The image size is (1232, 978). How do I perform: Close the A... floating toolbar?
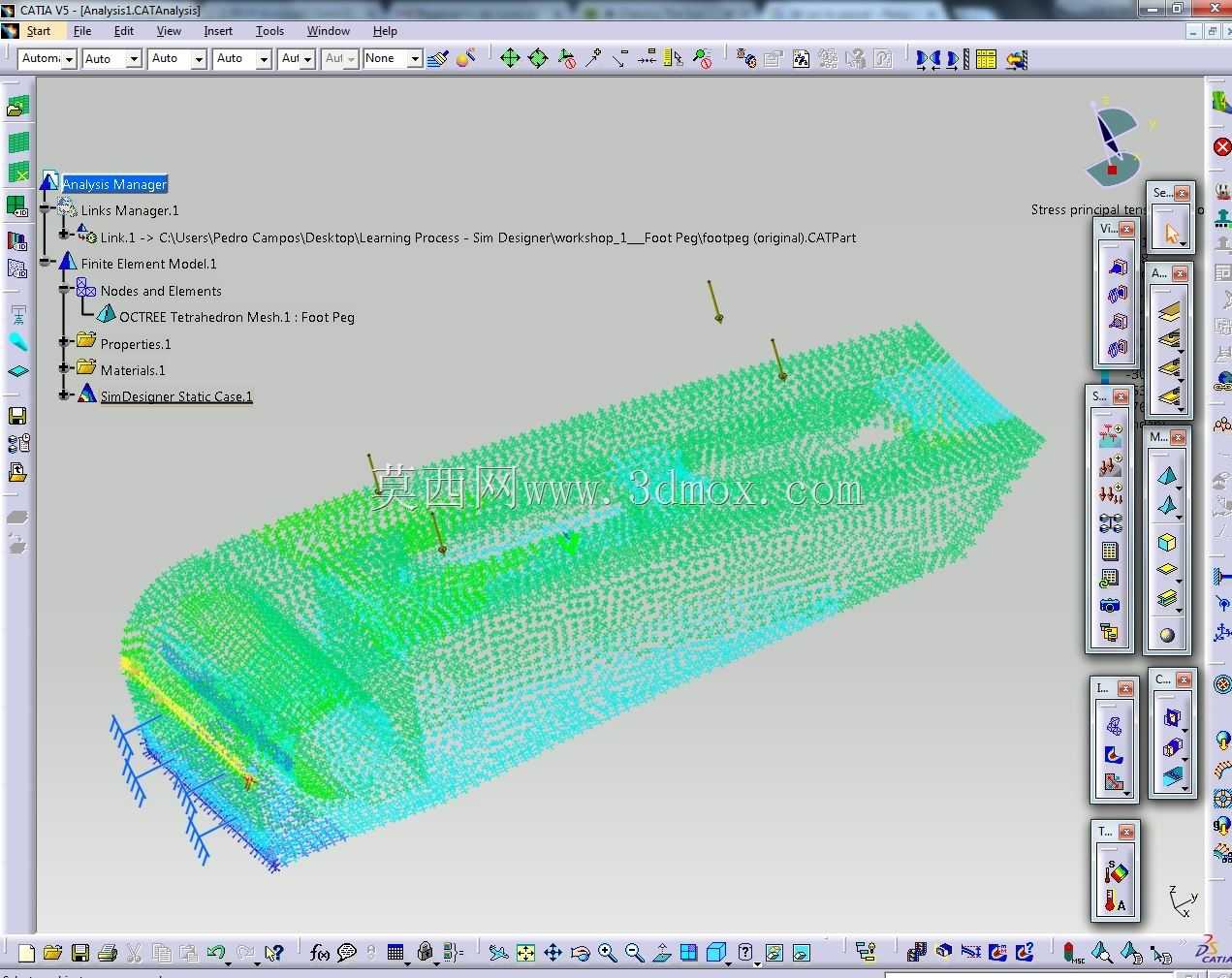[1180, 273]
